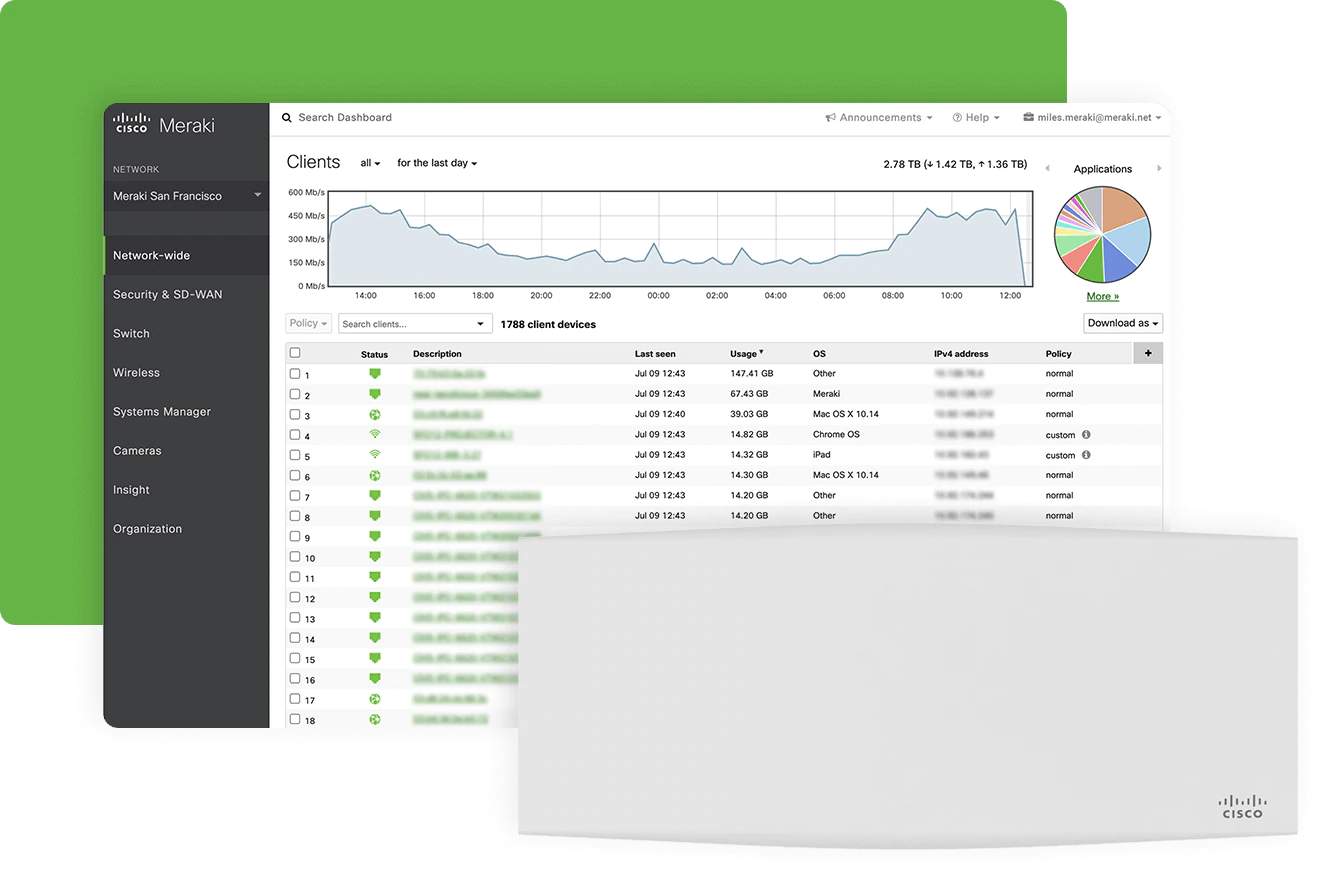Click wired status icon in row 1

(x=375, y=374)
